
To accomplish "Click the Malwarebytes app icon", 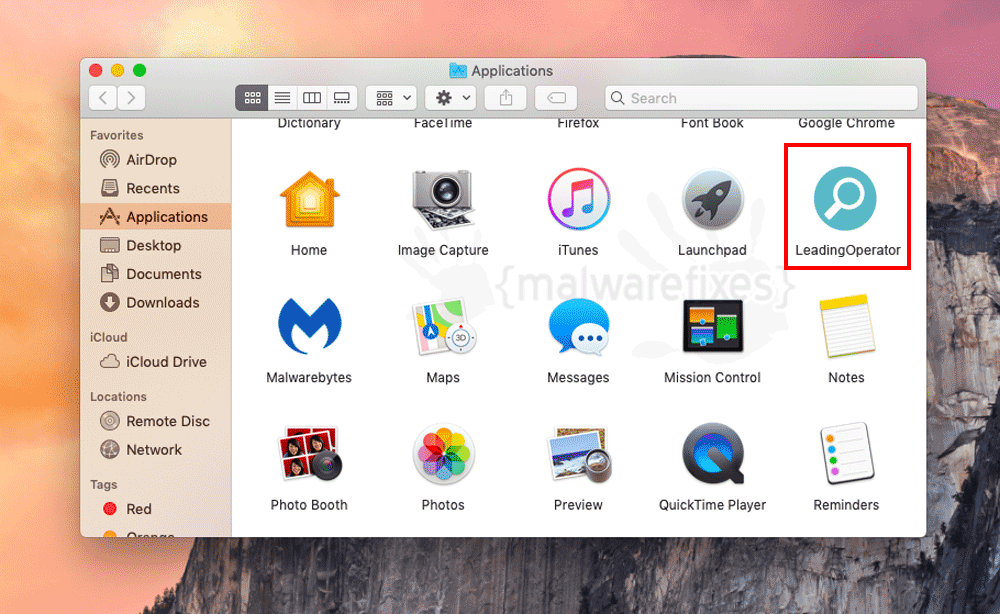I will (309, 326).
